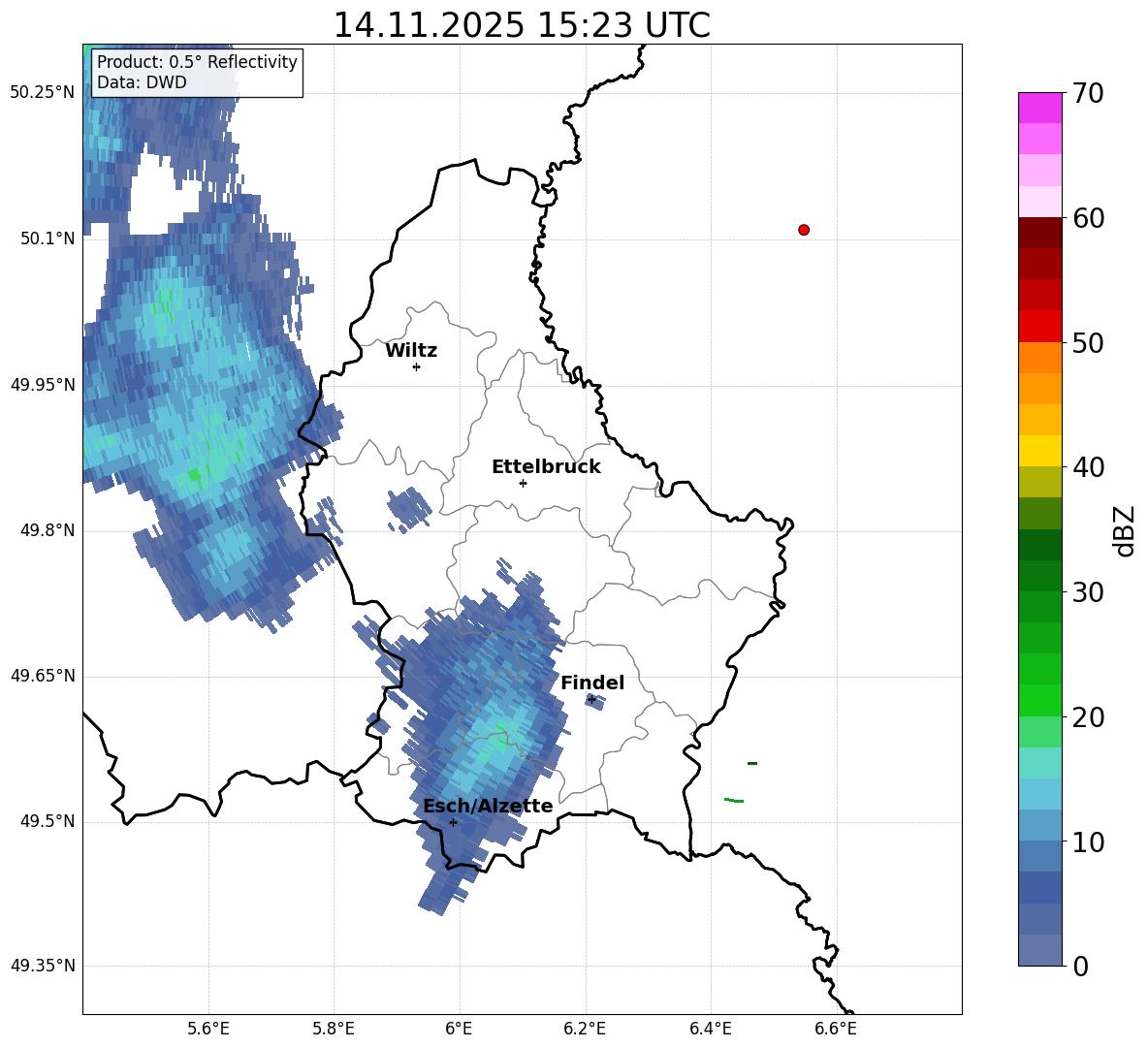Click the 30 tick on colorbar
This screenshot has height=1048, width=1148.
pos(1088,592)
